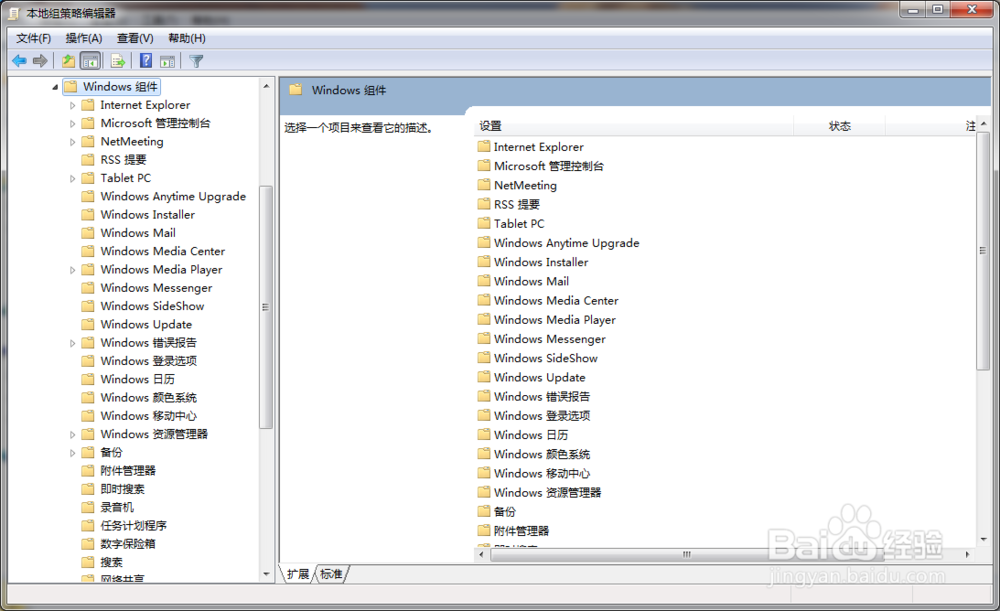Expand Internet Explorer node in tree

(x=72, y=105)
